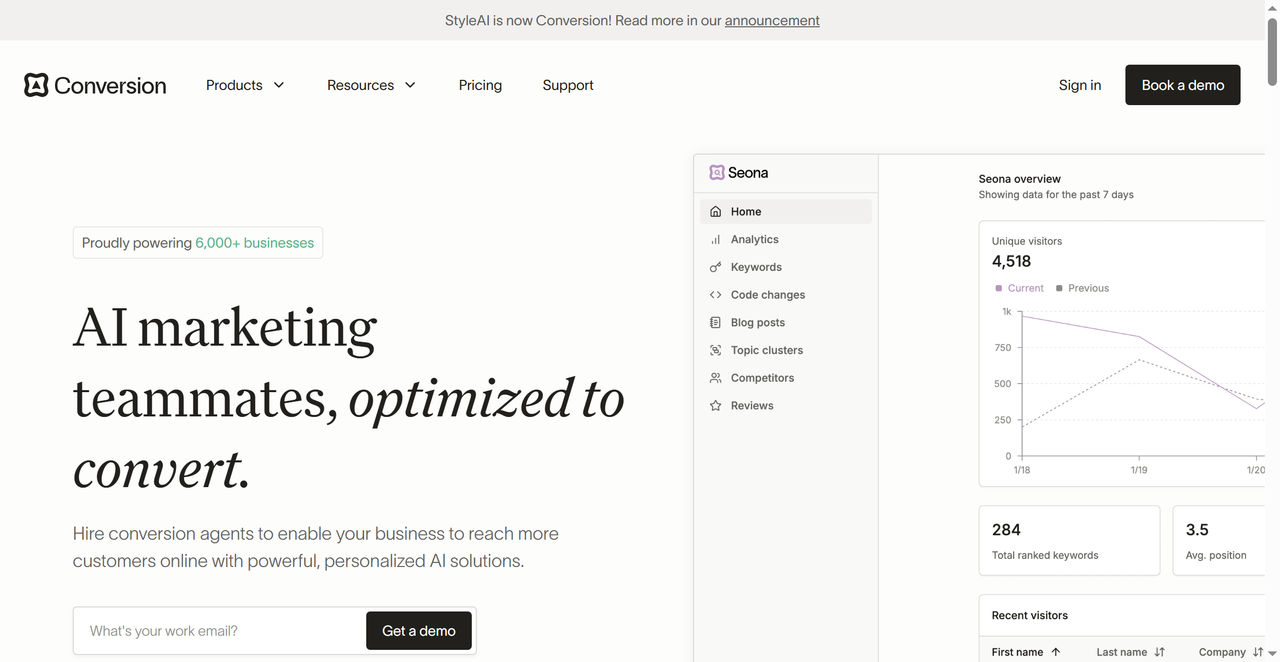Click the Seona brand name

[x=748, y=173]
